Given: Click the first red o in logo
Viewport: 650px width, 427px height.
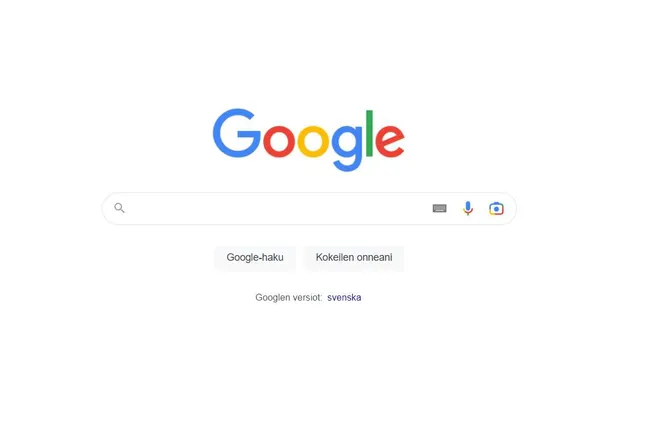Looking at the screenshot, I should 279,141.
